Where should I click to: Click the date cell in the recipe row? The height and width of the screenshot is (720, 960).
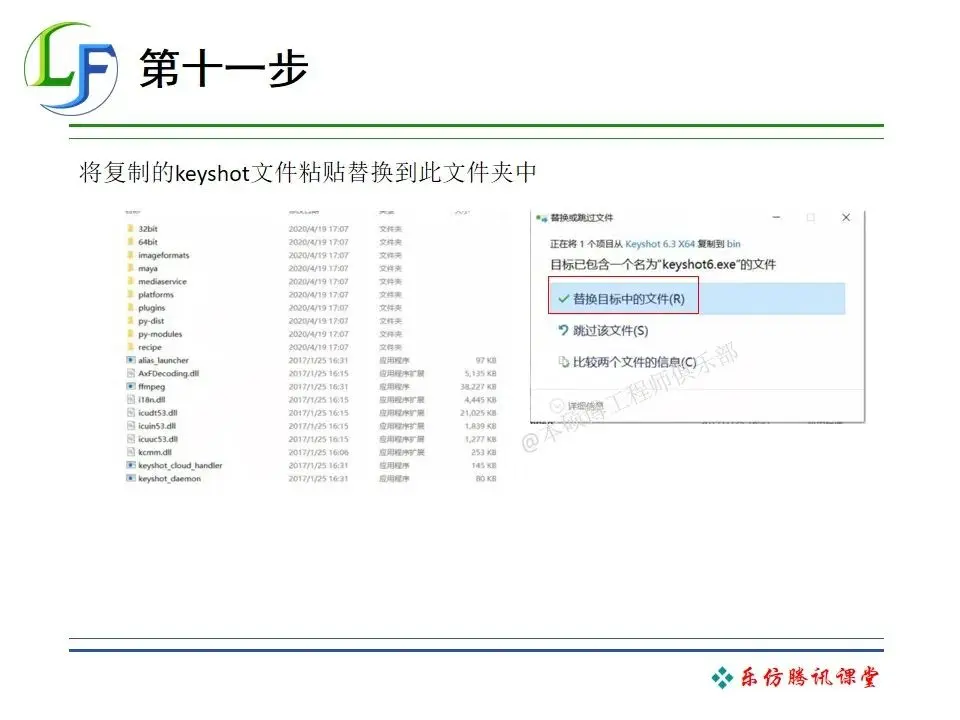318,347
